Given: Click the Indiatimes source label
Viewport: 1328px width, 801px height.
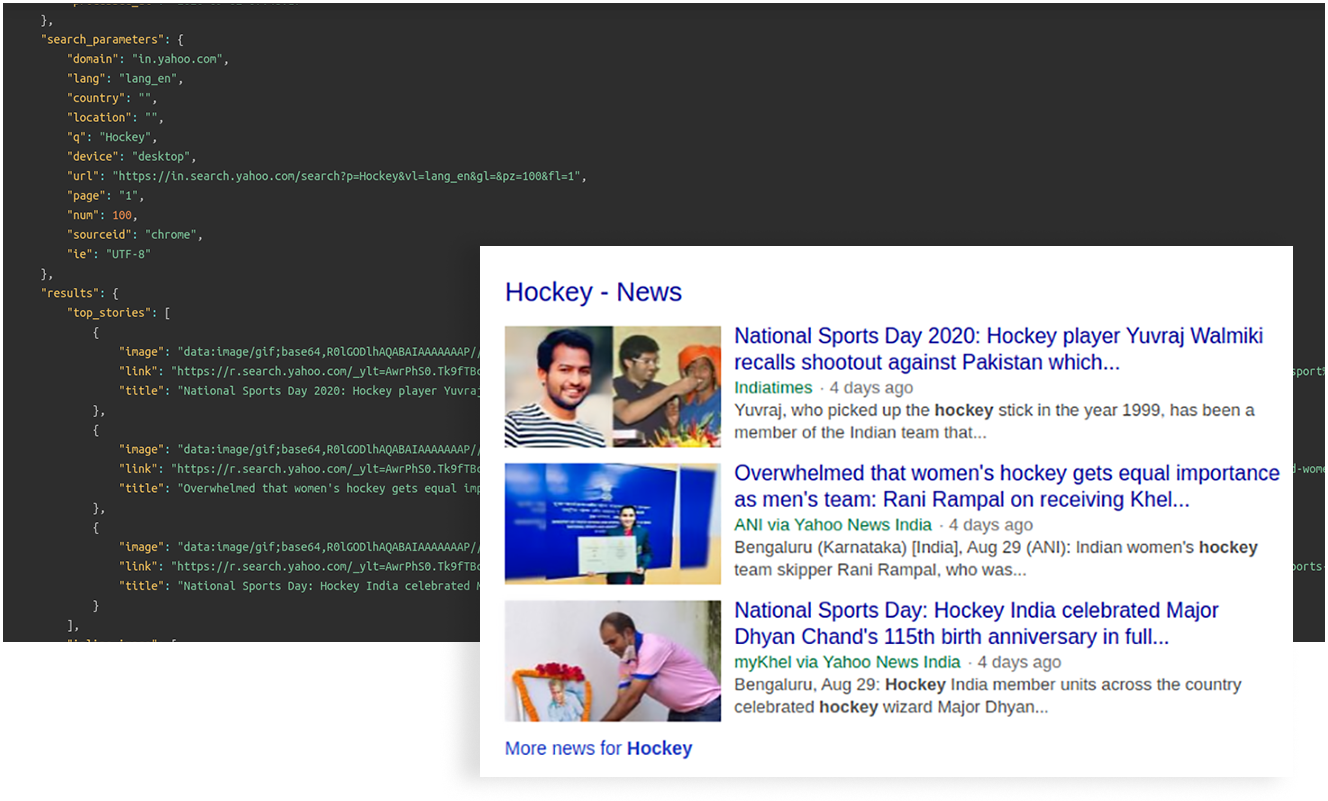Looking at the screenshot, I should [773, 387].
